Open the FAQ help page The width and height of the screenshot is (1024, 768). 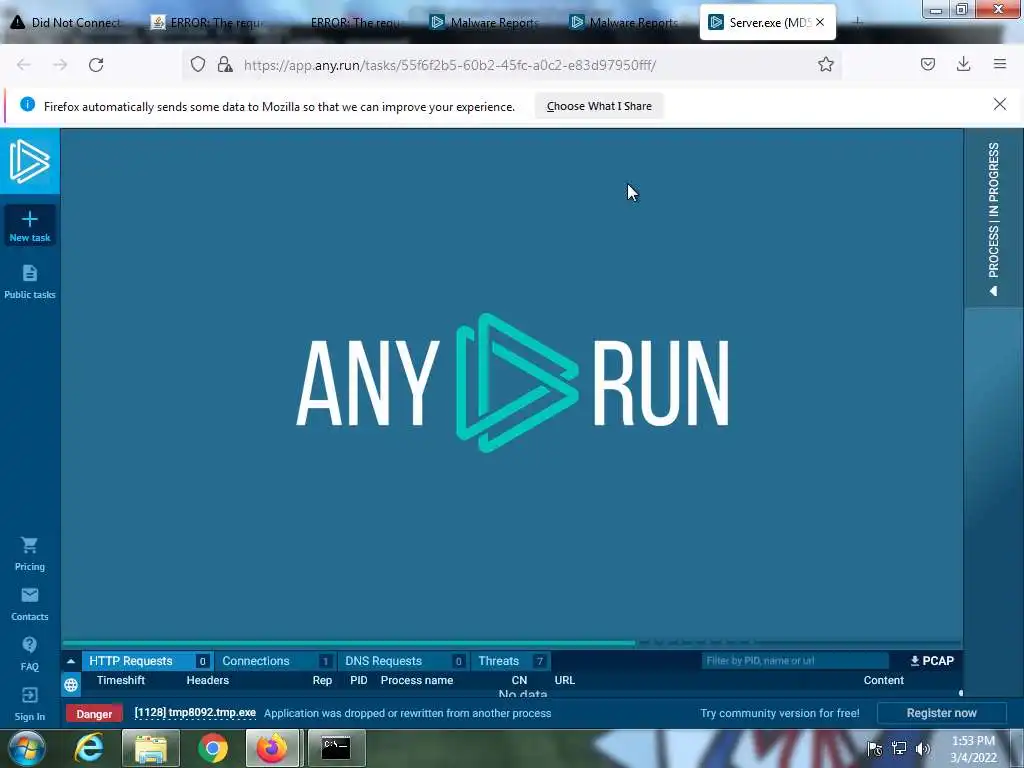click(29, 654)
